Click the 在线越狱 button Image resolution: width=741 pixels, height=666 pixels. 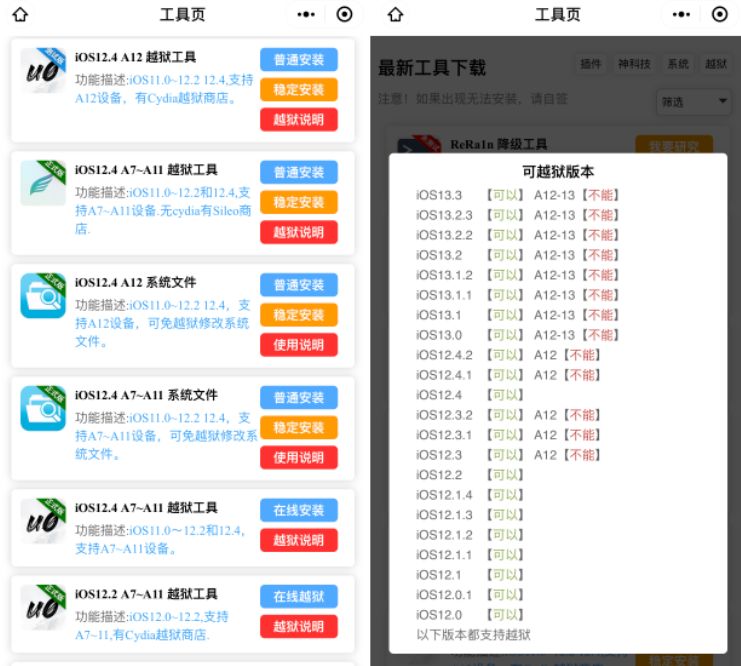pos(299,597)
